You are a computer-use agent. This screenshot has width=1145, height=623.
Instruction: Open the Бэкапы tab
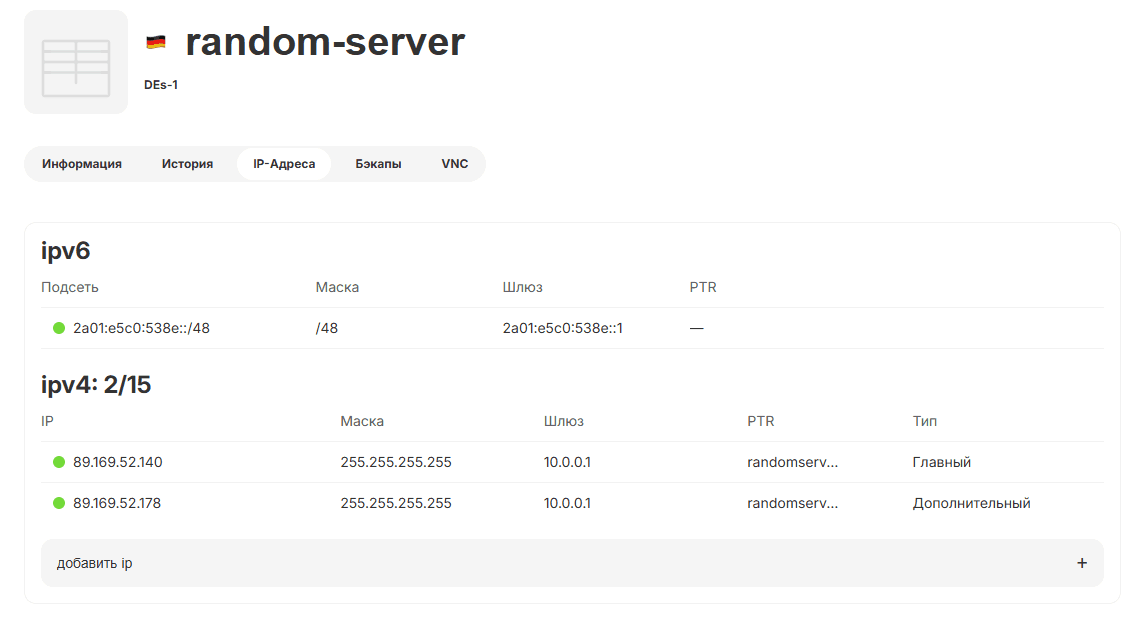tap(378, 164)
